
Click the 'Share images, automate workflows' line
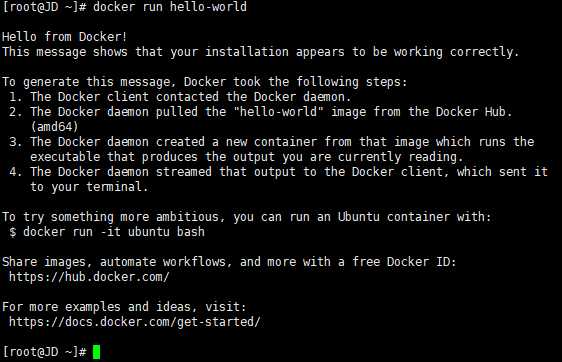[229, 262]
